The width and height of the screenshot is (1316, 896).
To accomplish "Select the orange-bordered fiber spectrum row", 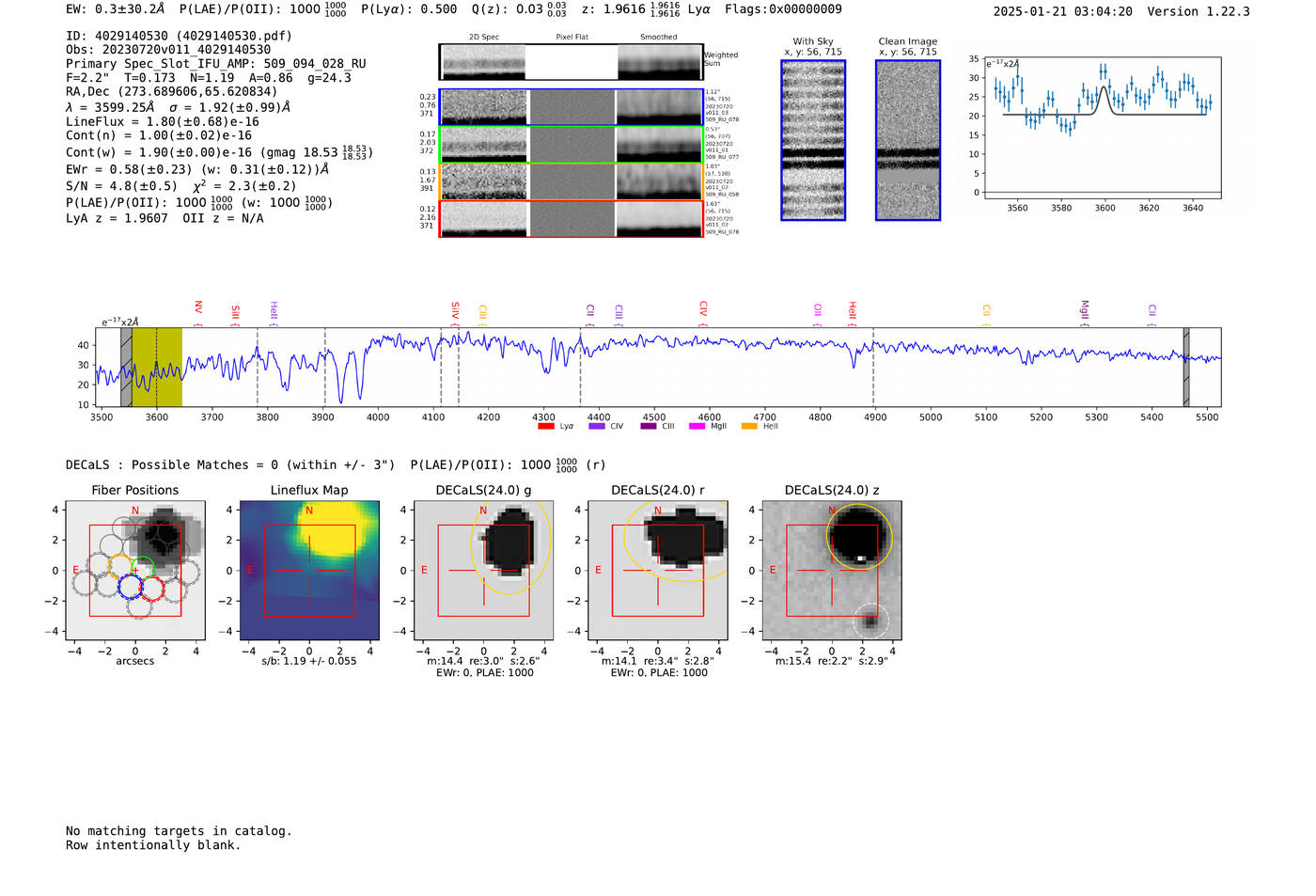I will [x=571, y=181].
